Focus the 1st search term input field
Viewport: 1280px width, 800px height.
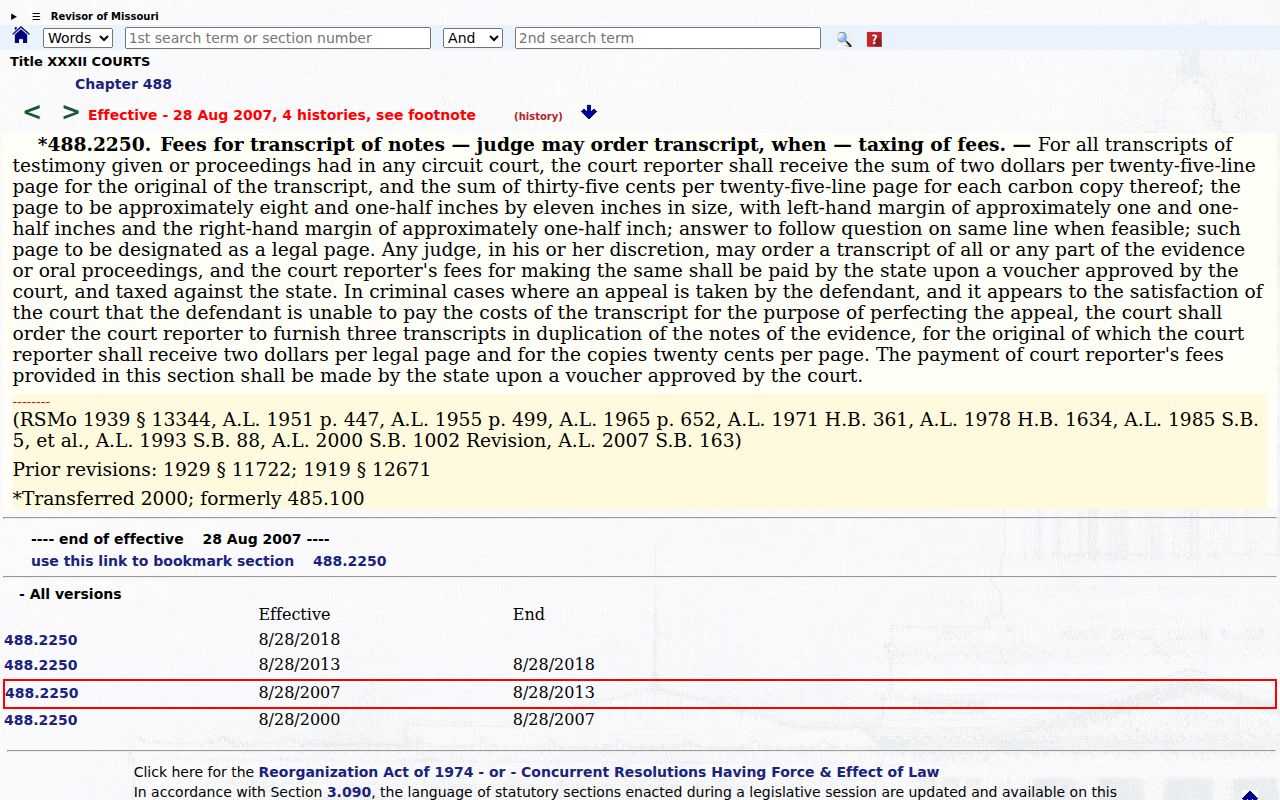pos(278,38)
